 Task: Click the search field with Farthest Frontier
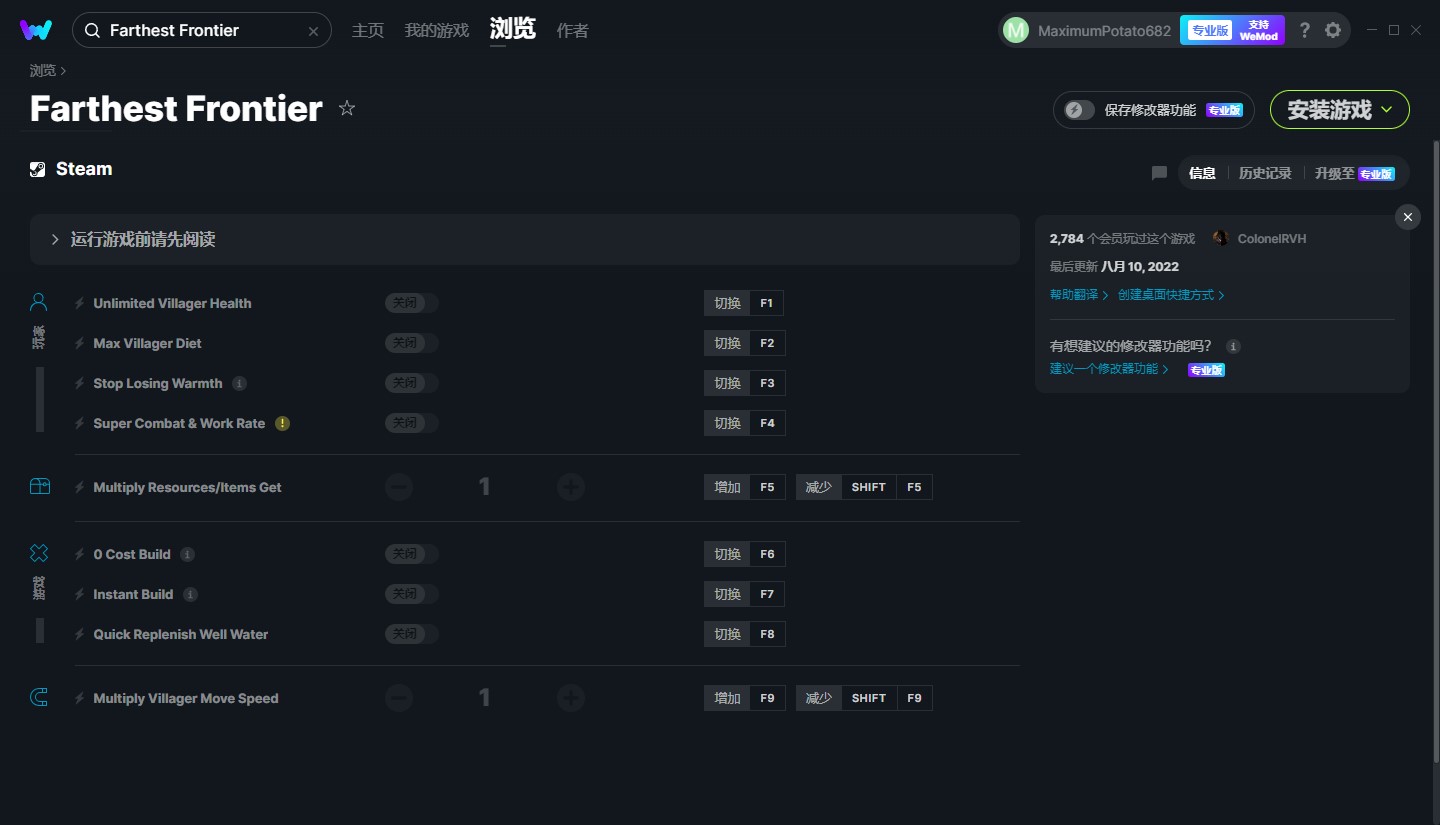pyautogui.click(x=202, y=30)
